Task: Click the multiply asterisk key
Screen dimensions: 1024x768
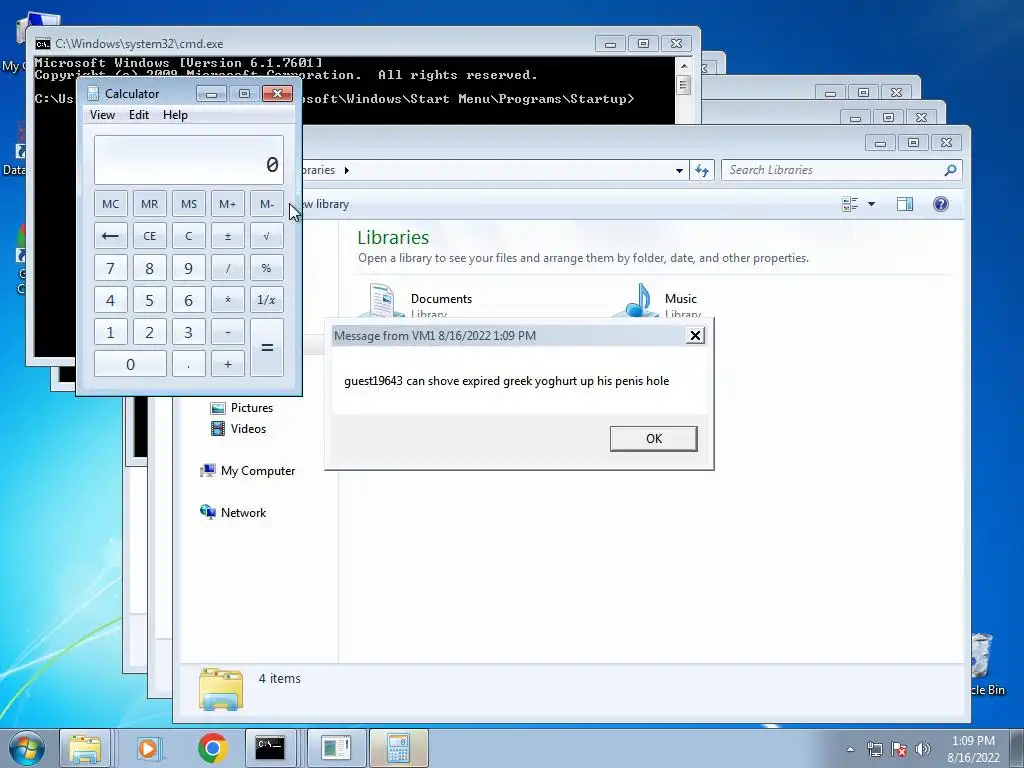Action: click(228, 300)
